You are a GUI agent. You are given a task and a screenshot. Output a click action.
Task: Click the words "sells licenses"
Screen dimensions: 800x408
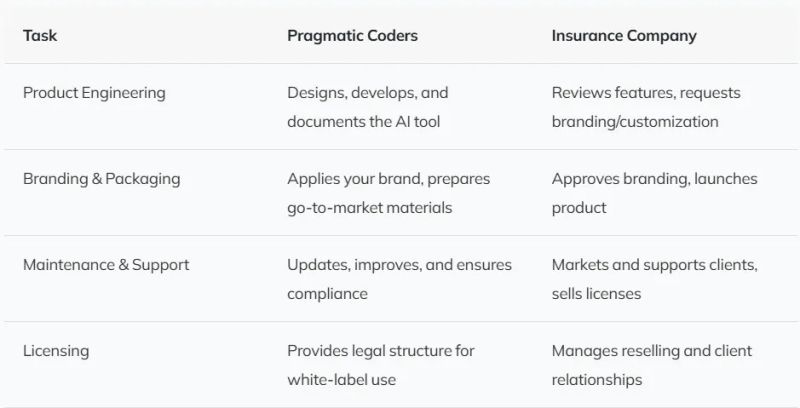pos(597,294)
